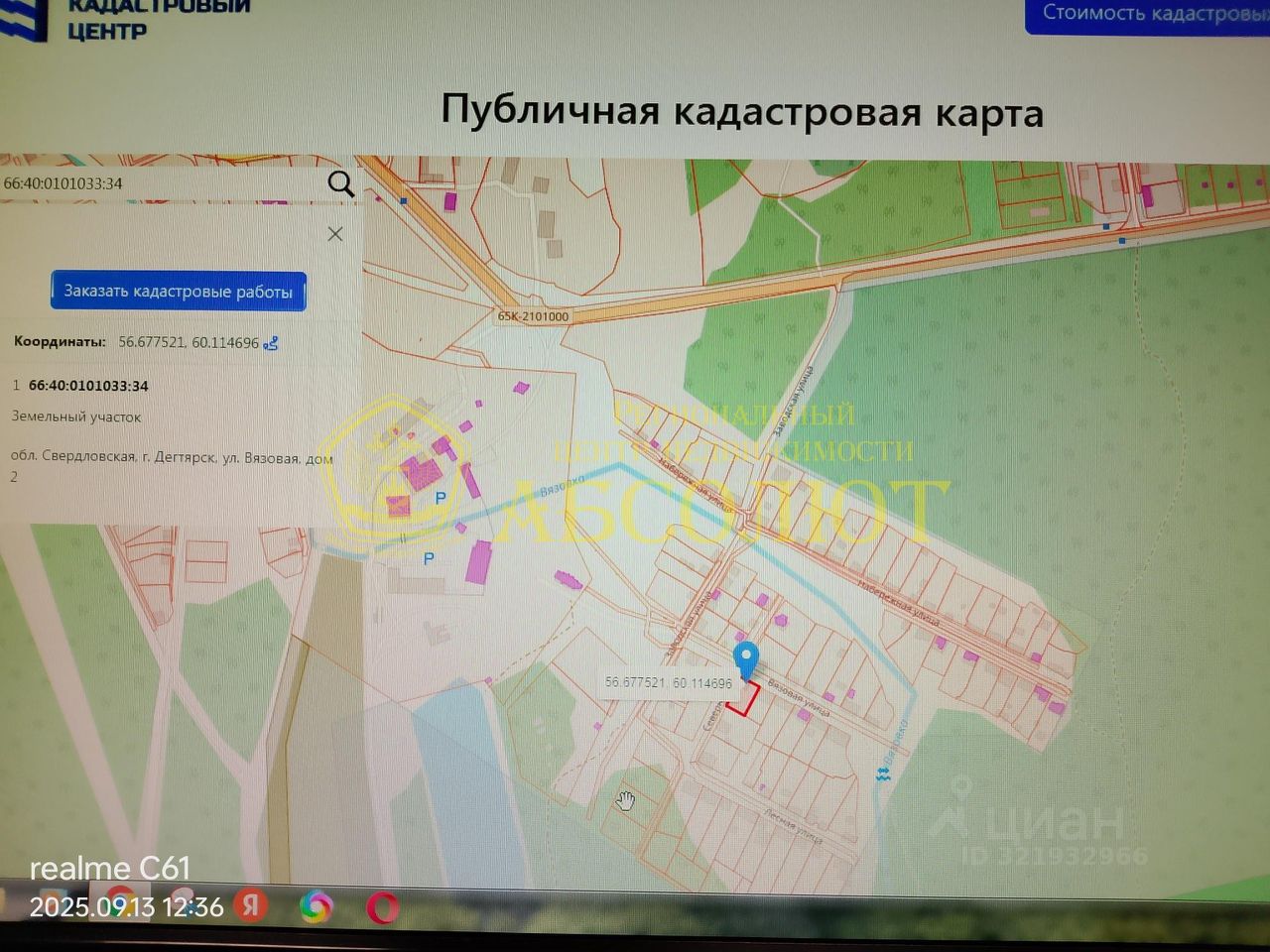Click the red outlined parcel on the map
The height and width of the screenshot is (952, 1270).
[x=743, y=698]
